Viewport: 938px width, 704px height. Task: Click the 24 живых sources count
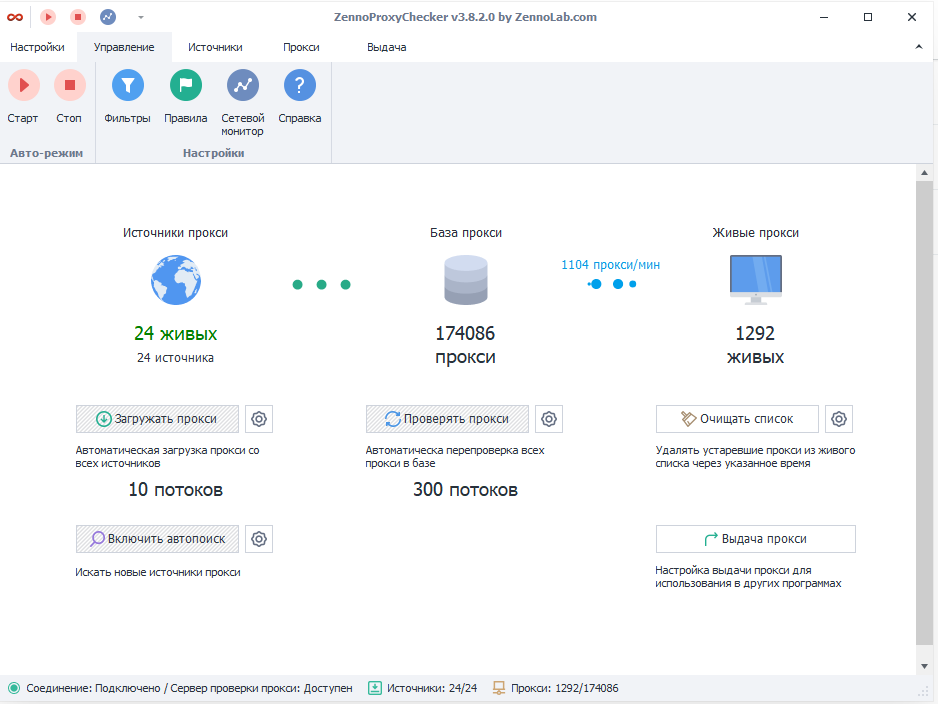pos(175,334)
